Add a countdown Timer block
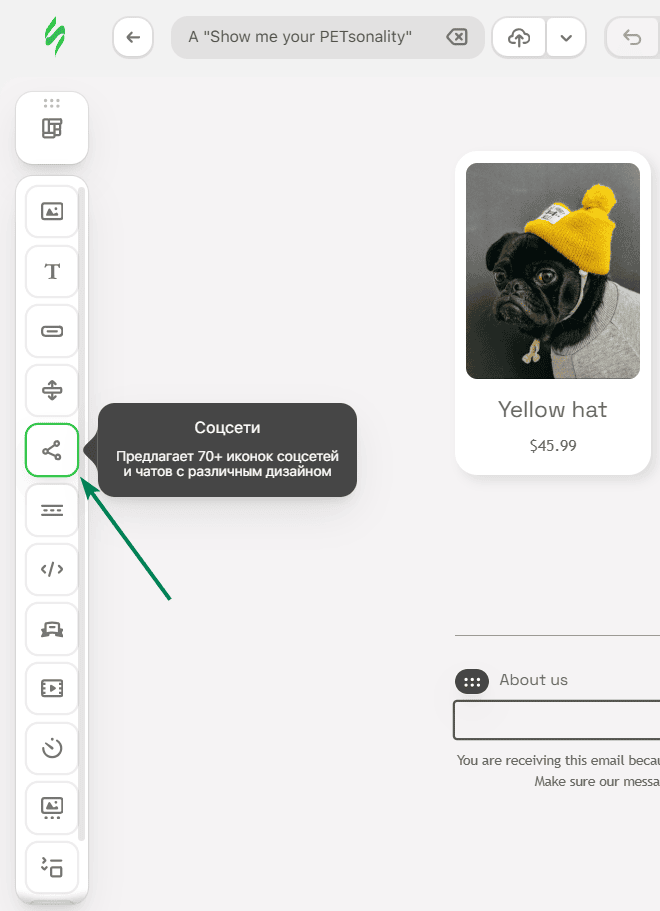660x911 pixels. (x=52, y=748)
